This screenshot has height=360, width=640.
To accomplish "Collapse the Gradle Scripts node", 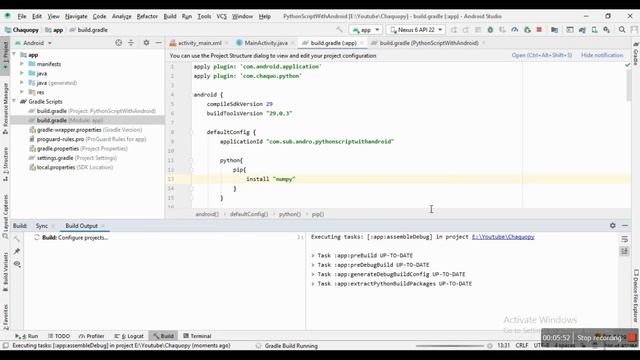I will point(15,101).
